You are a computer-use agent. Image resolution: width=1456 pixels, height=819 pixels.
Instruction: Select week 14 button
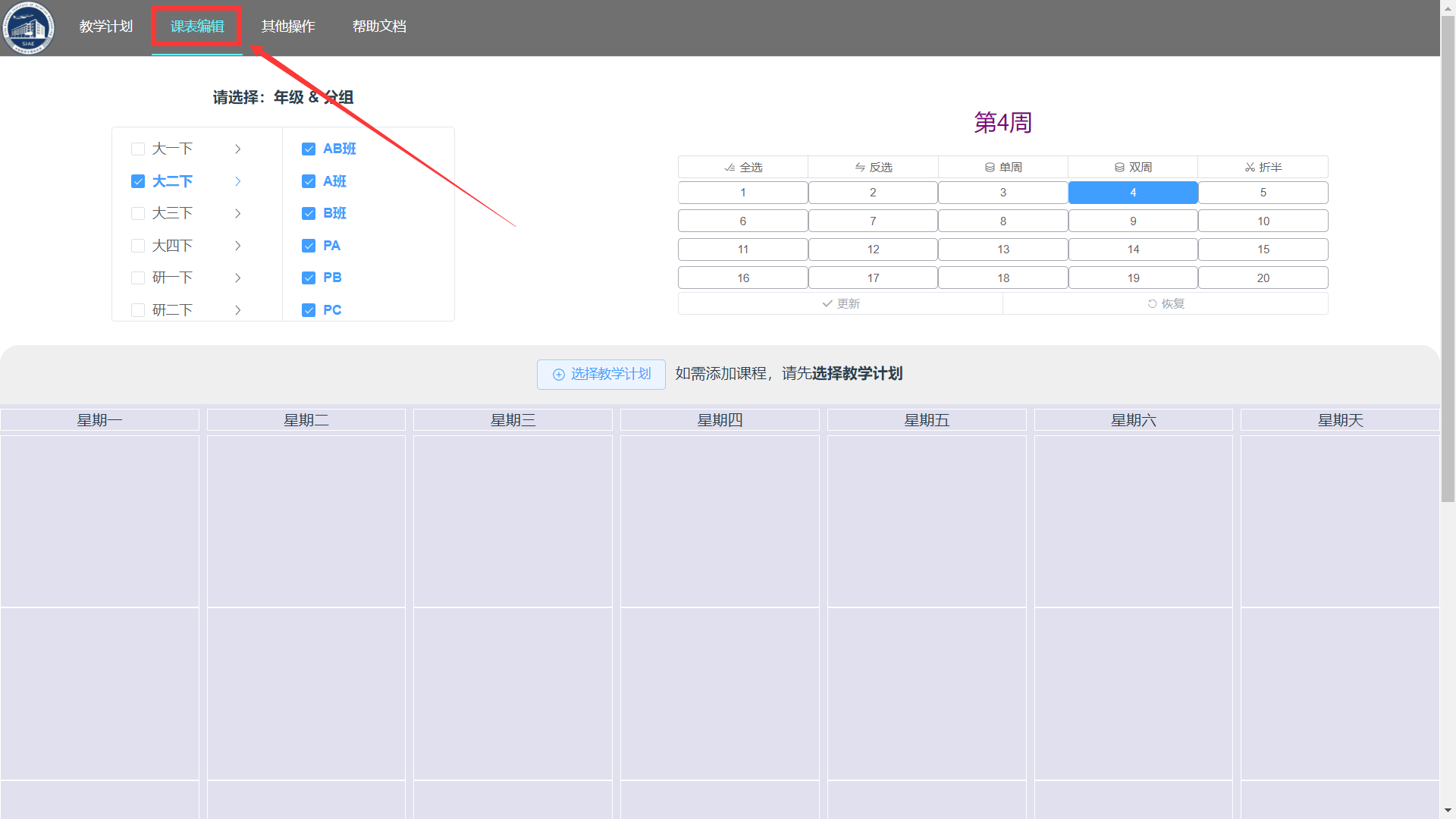point(1133,249)
